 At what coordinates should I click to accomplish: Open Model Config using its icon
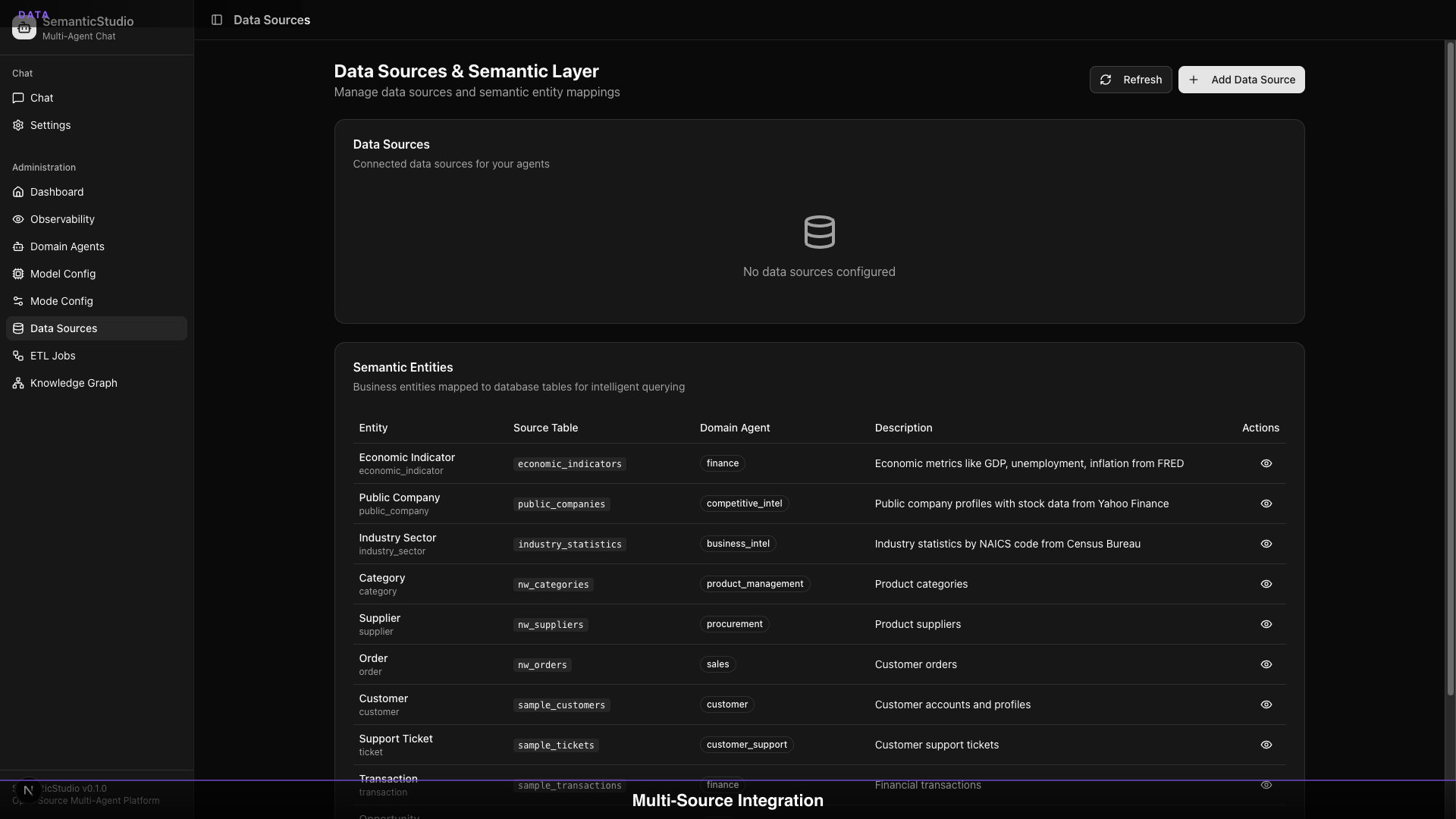(x=17, y=274)
